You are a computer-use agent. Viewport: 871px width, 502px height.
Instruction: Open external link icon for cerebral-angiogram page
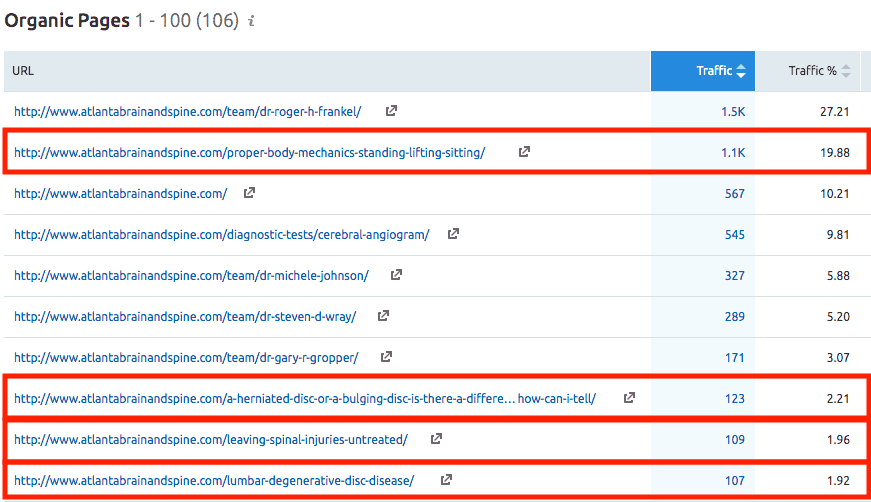453,234
